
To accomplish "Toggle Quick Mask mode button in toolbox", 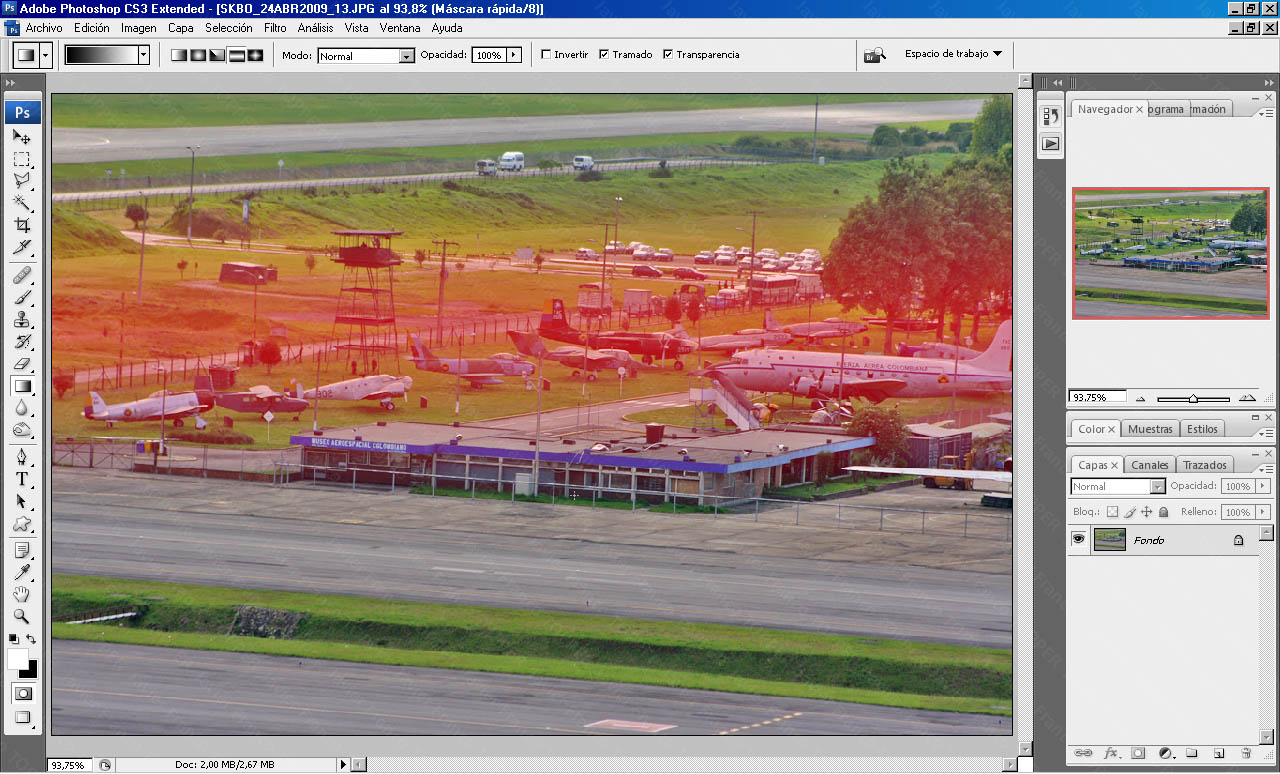I will (22, 693).
